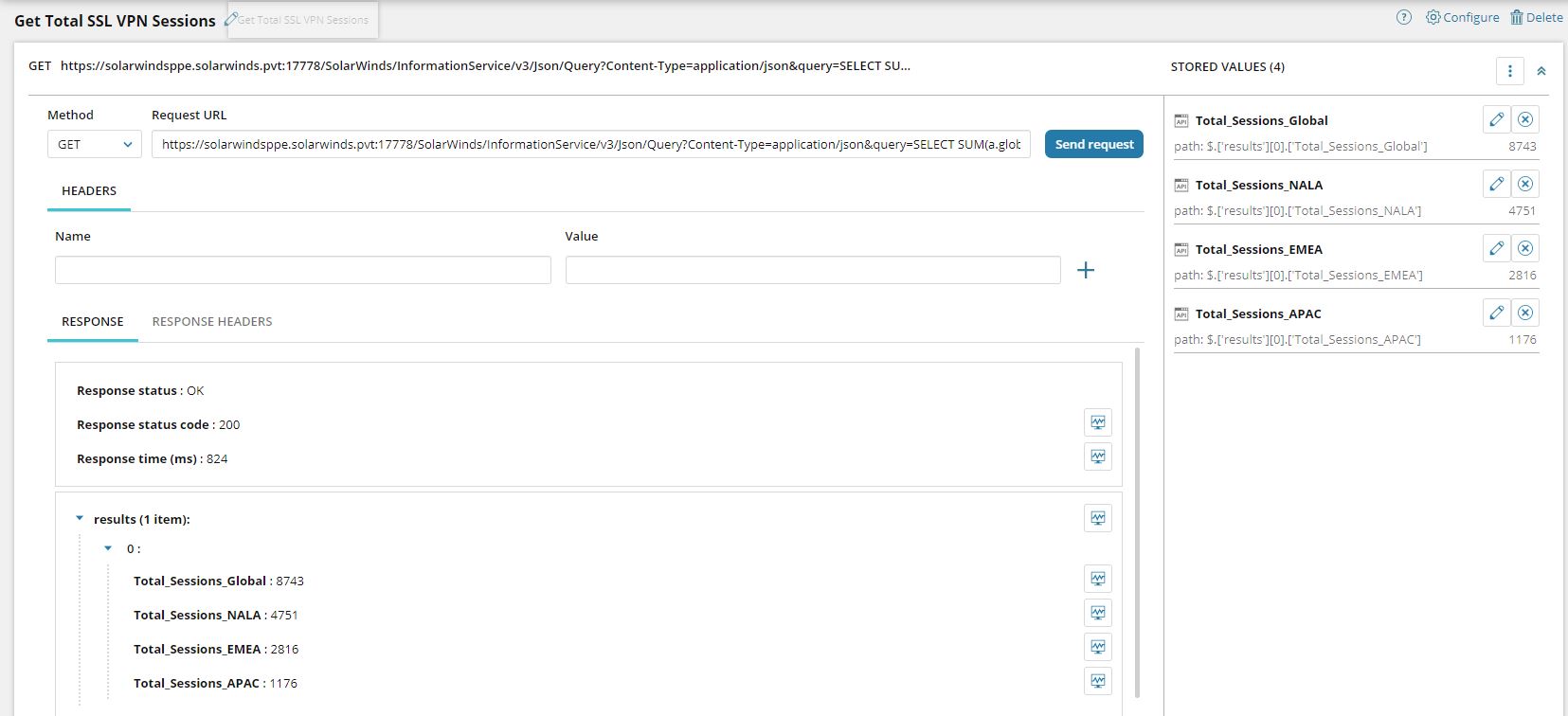Edit the Total_Sessions_APAC stored value

tap(1497, 313)
